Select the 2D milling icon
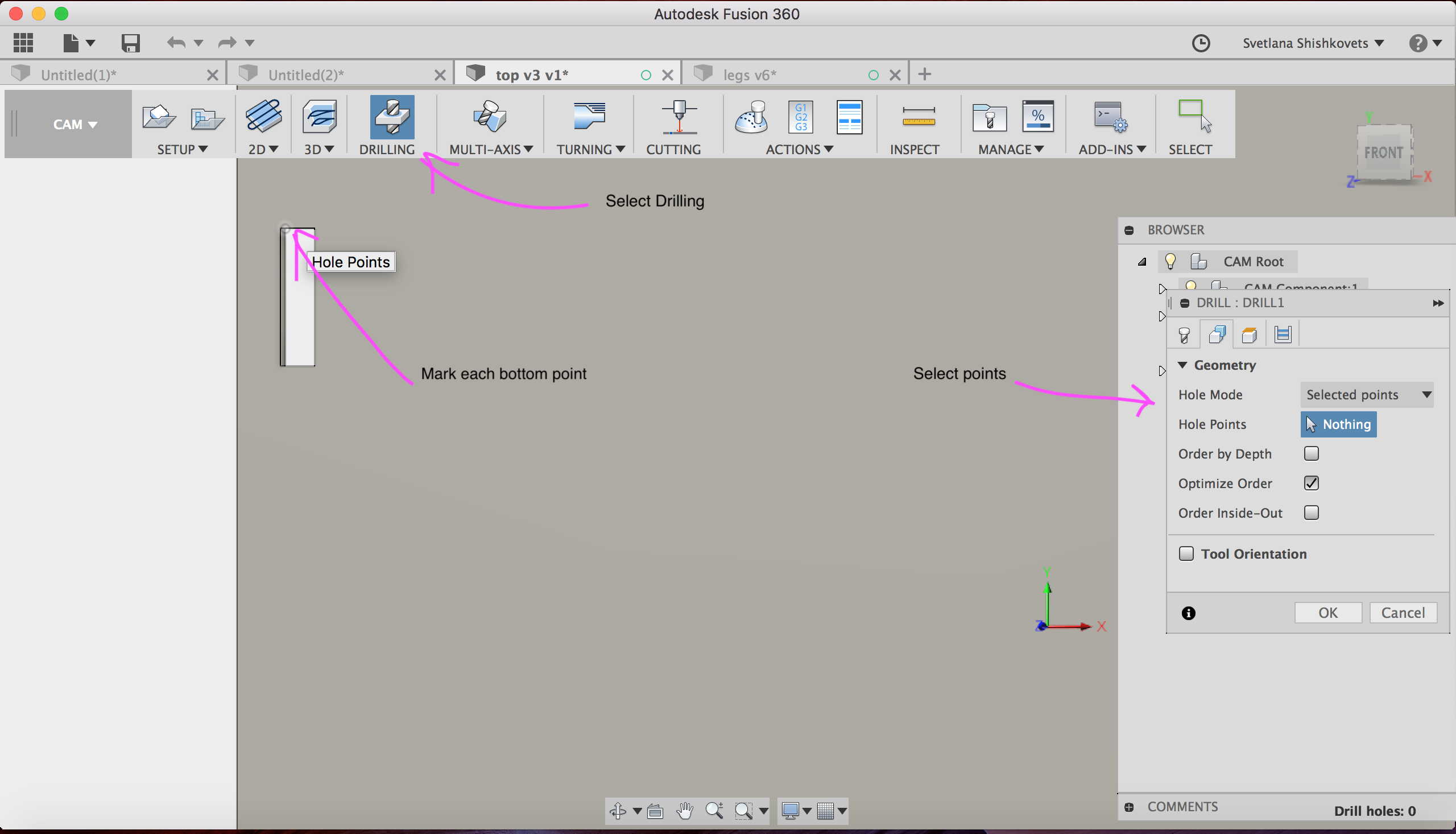 point(263,116)
